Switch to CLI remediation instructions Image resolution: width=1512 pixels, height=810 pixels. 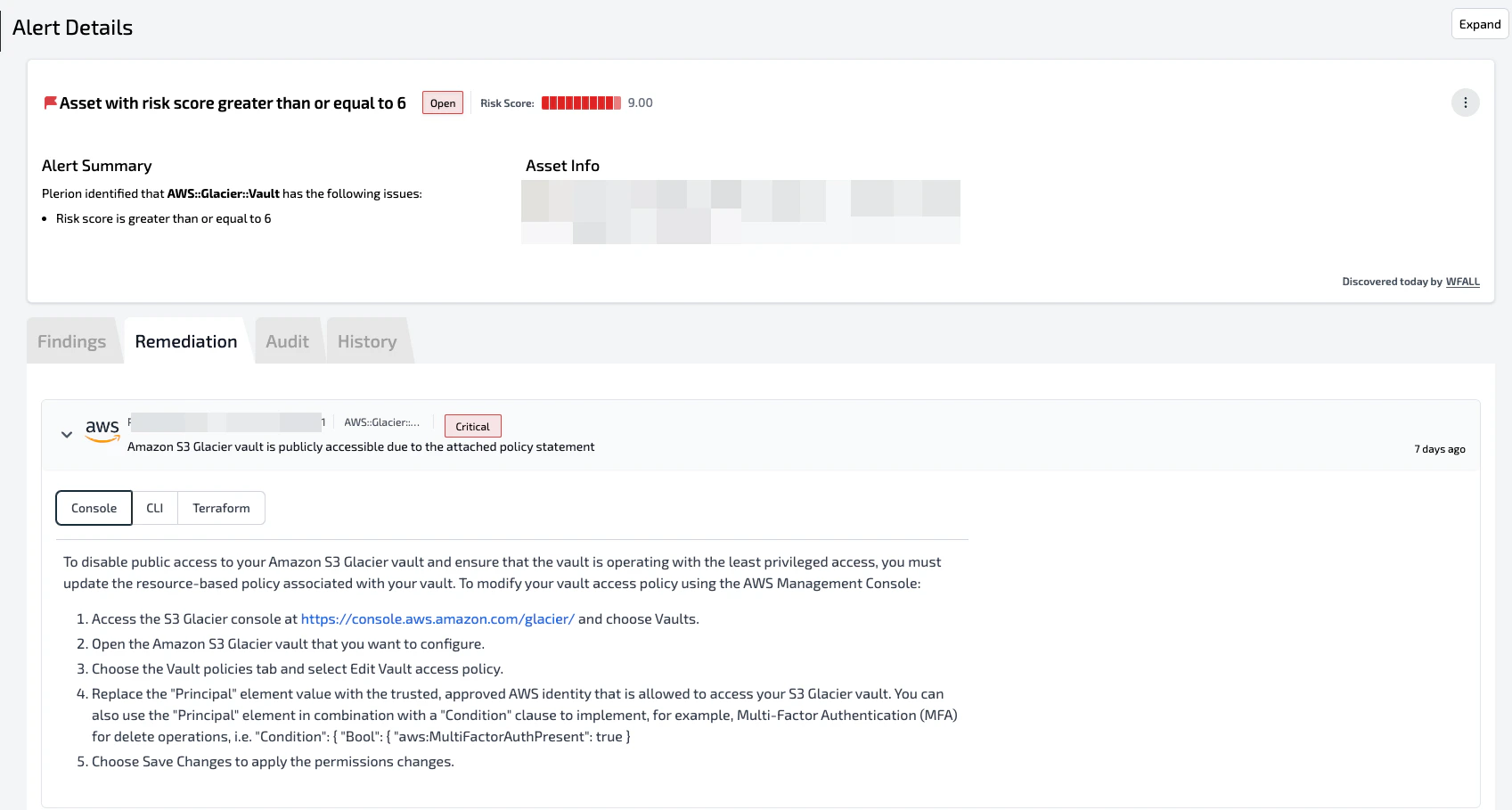[155, 508]
